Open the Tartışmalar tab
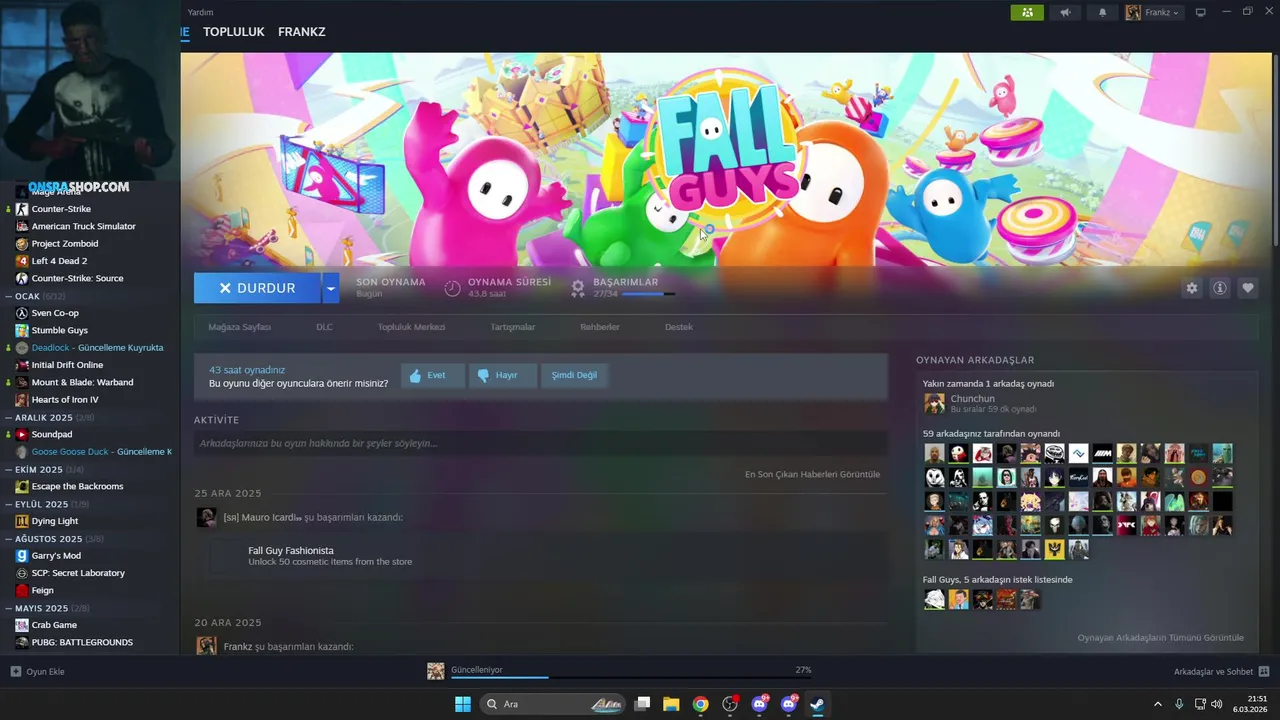1280x720 pixels. [512, 327]
